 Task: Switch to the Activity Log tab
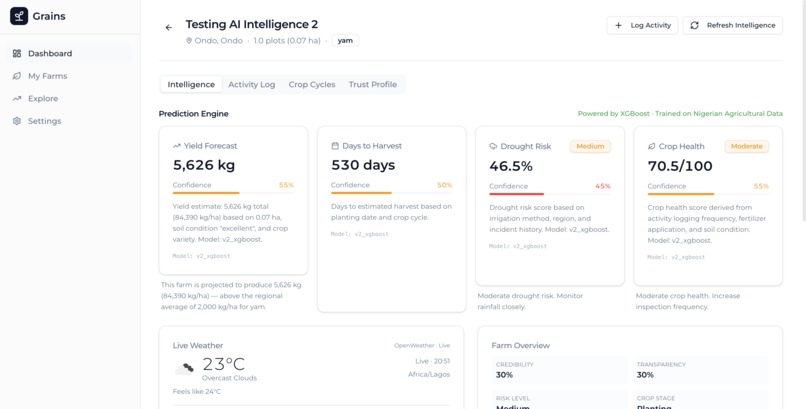[252, 85]
